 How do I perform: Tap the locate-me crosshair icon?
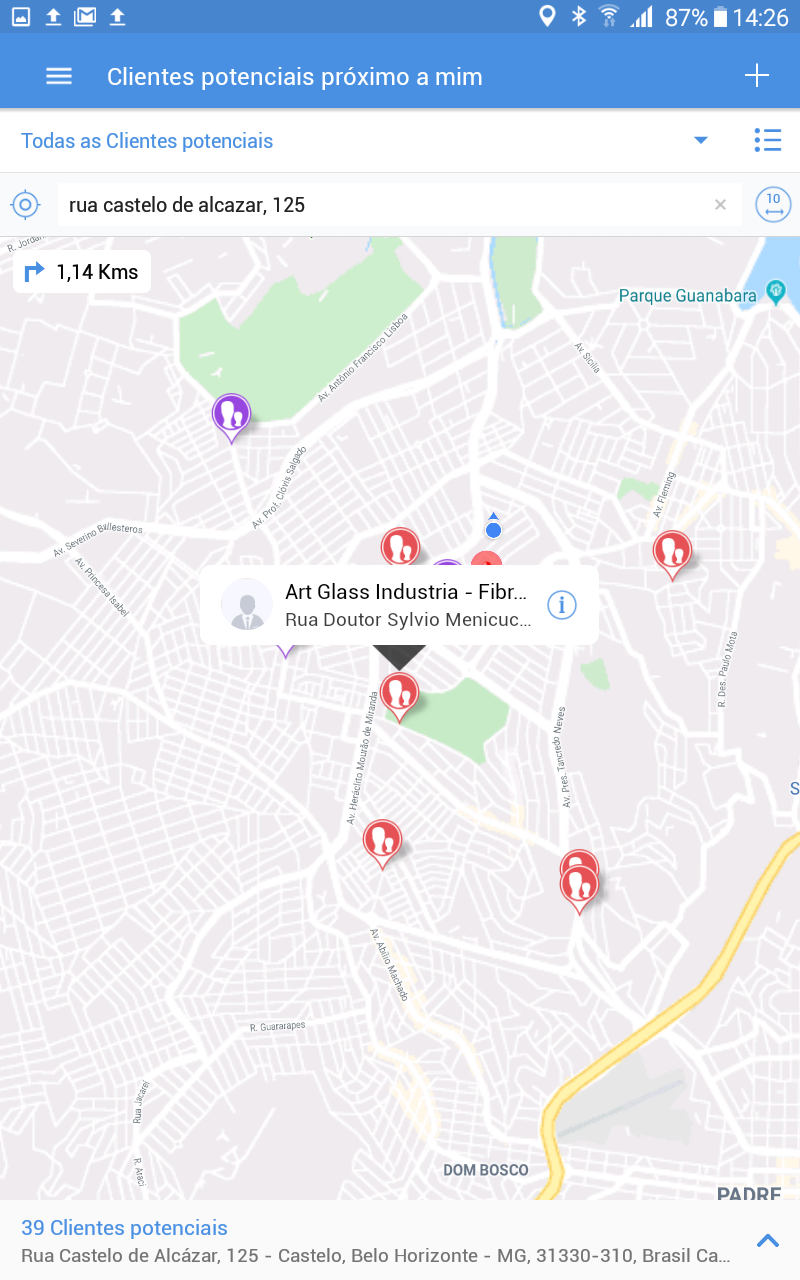point(25,205)
